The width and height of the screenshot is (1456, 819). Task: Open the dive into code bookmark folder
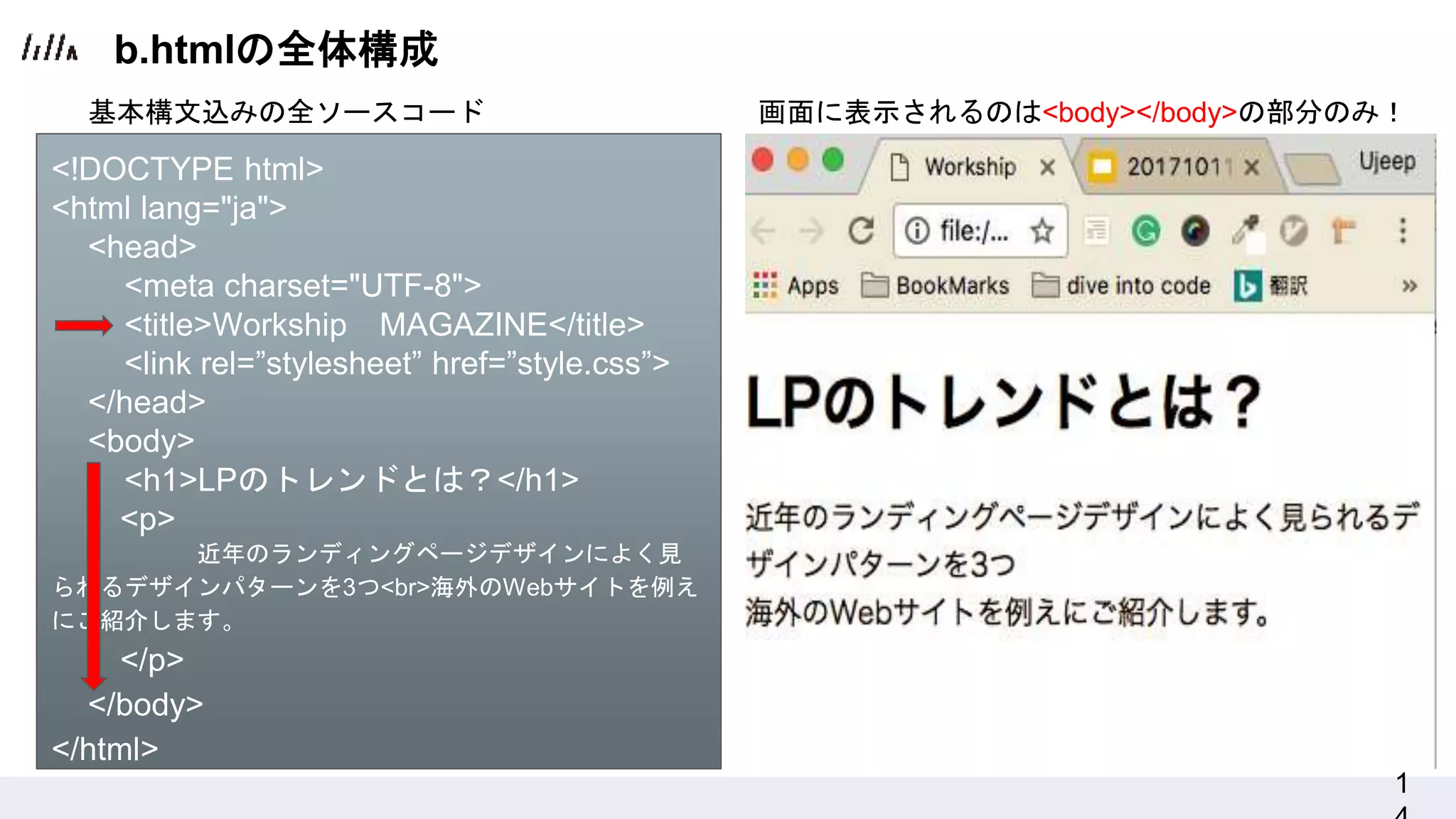point(1121,286)
